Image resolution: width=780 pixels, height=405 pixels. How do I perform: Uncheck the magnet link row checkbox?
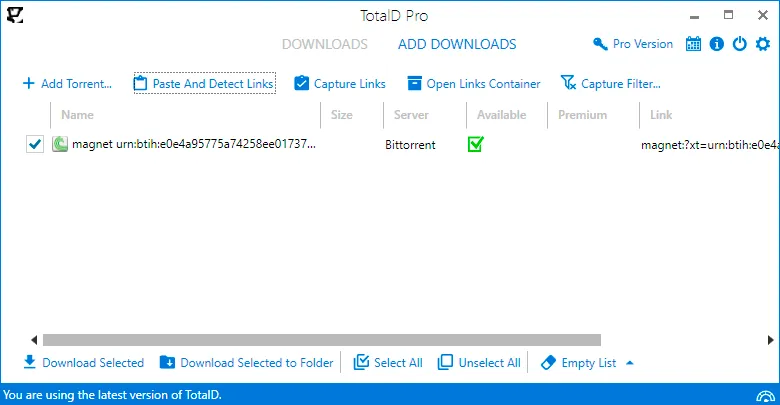[x=35, y=144]
